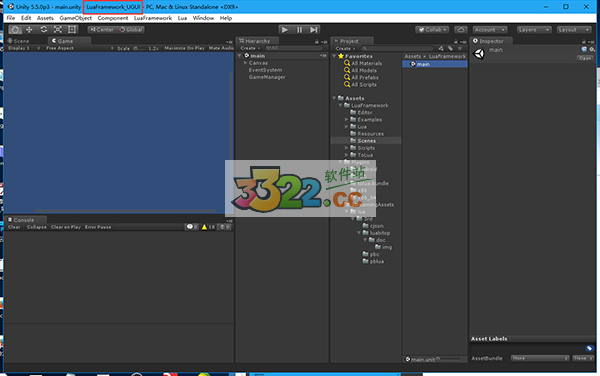Open the Hierarchy Create dropdown

(x=250, y=48)
